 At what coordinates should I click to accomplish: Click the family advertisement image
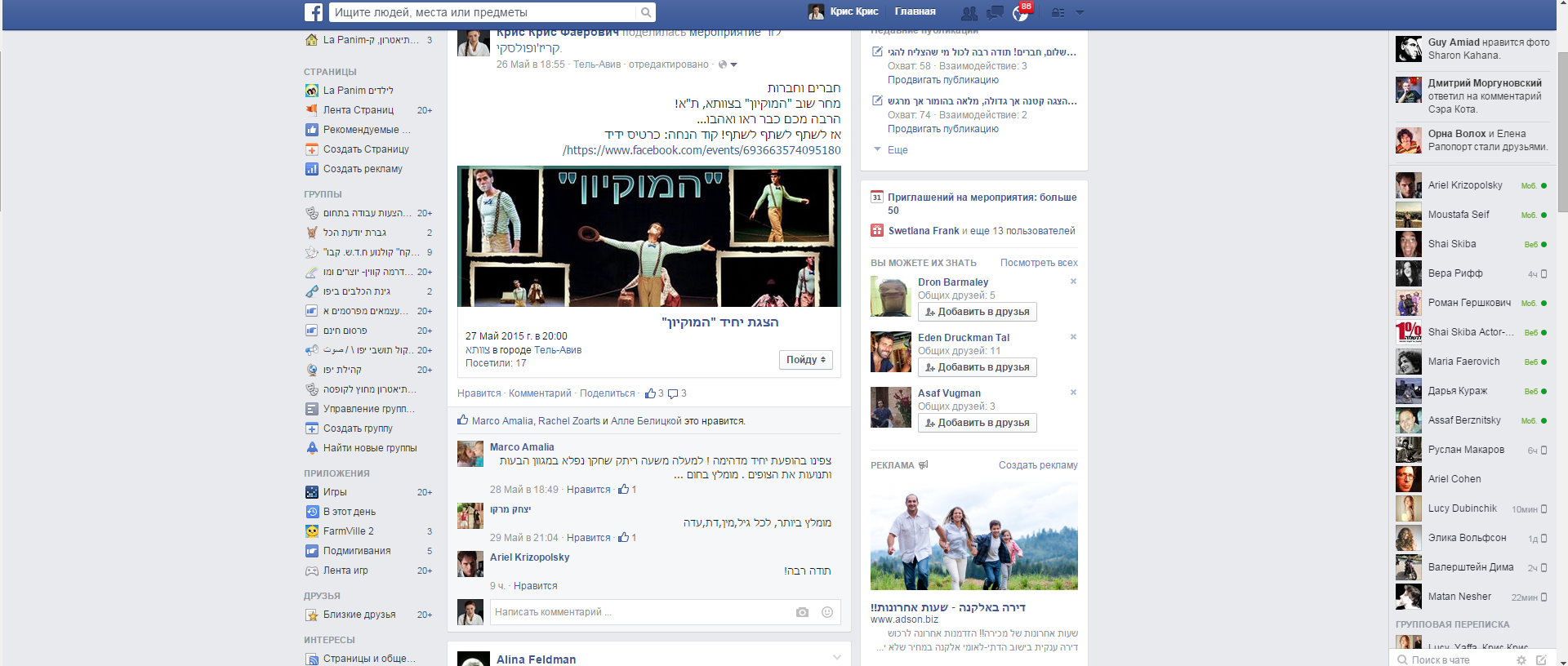(974, 536)
